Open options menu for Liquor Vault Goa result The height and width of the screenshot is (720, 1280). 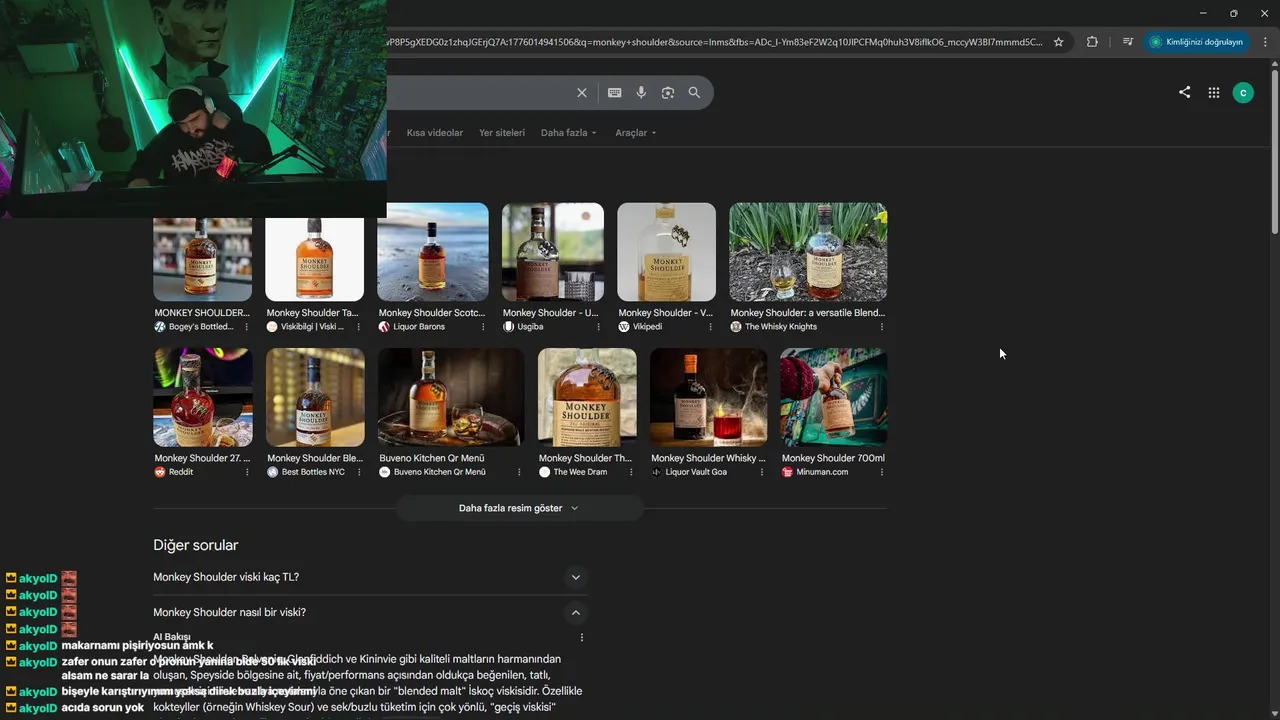point(762,472)
